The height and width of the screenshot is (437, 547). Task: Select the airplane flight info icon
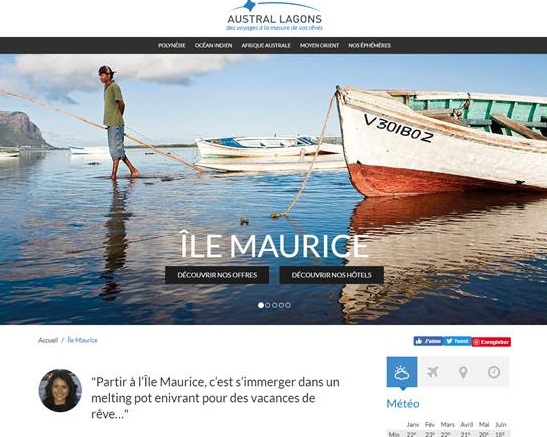coord(433,372)
